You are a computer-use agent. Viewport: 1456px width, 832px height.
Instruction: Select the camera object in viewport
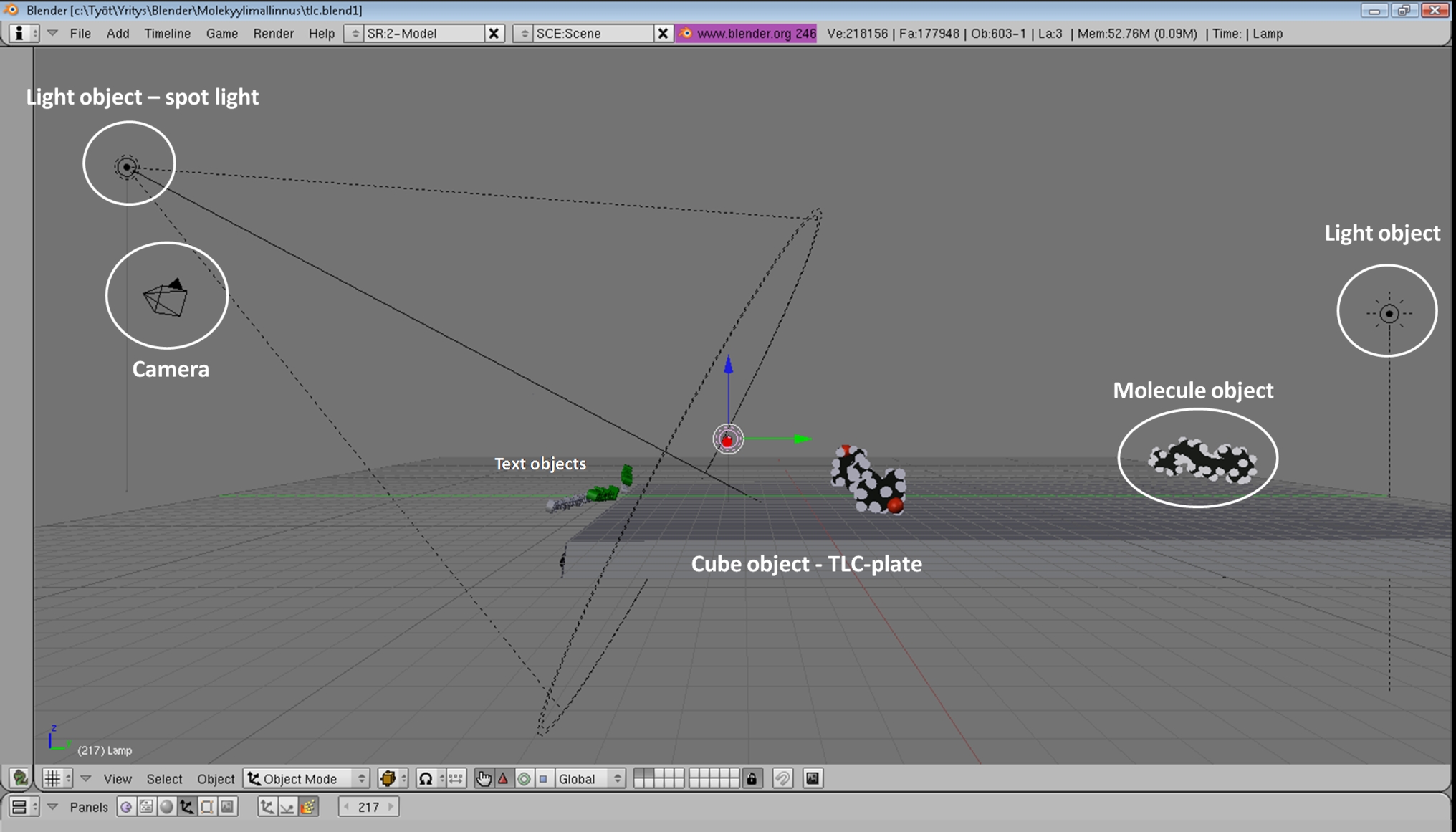(166, 297)
